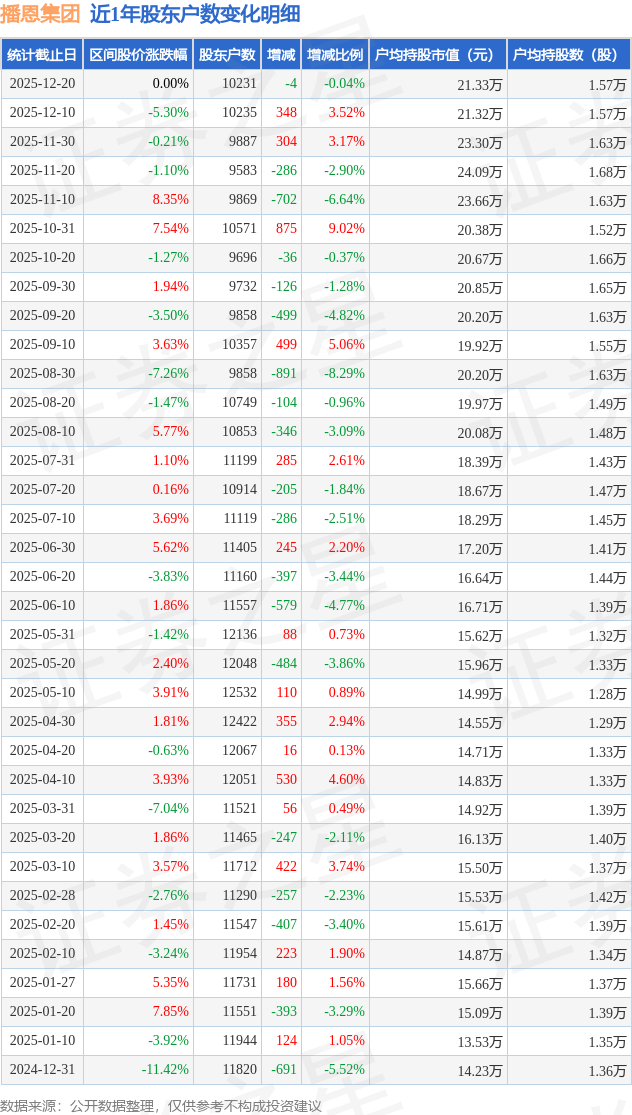Click the 户均持股市值（元） column header
632x1115 pixels.
point(438,55)
